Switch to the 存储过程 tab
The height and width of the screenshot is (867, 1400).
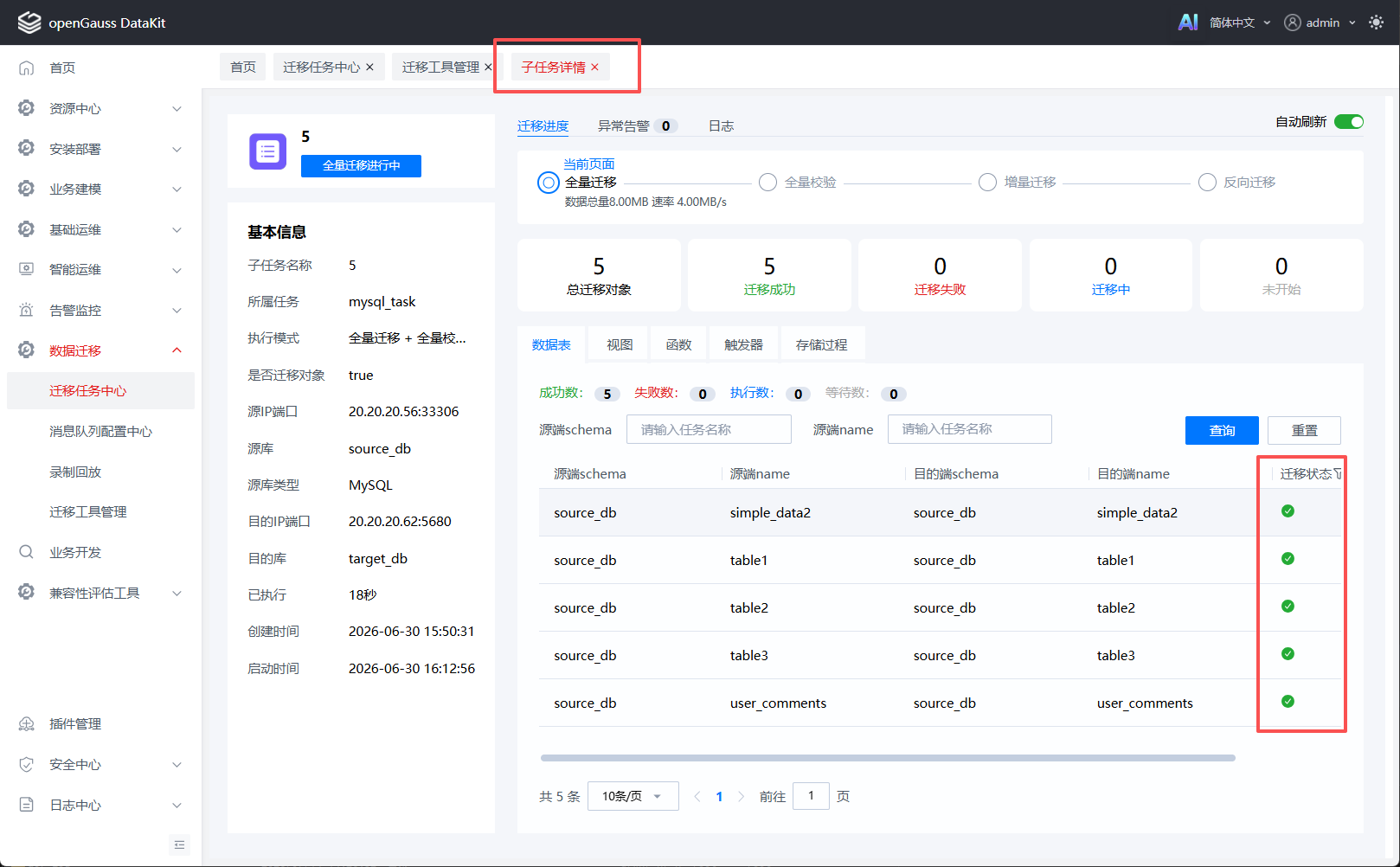(822, 344)
